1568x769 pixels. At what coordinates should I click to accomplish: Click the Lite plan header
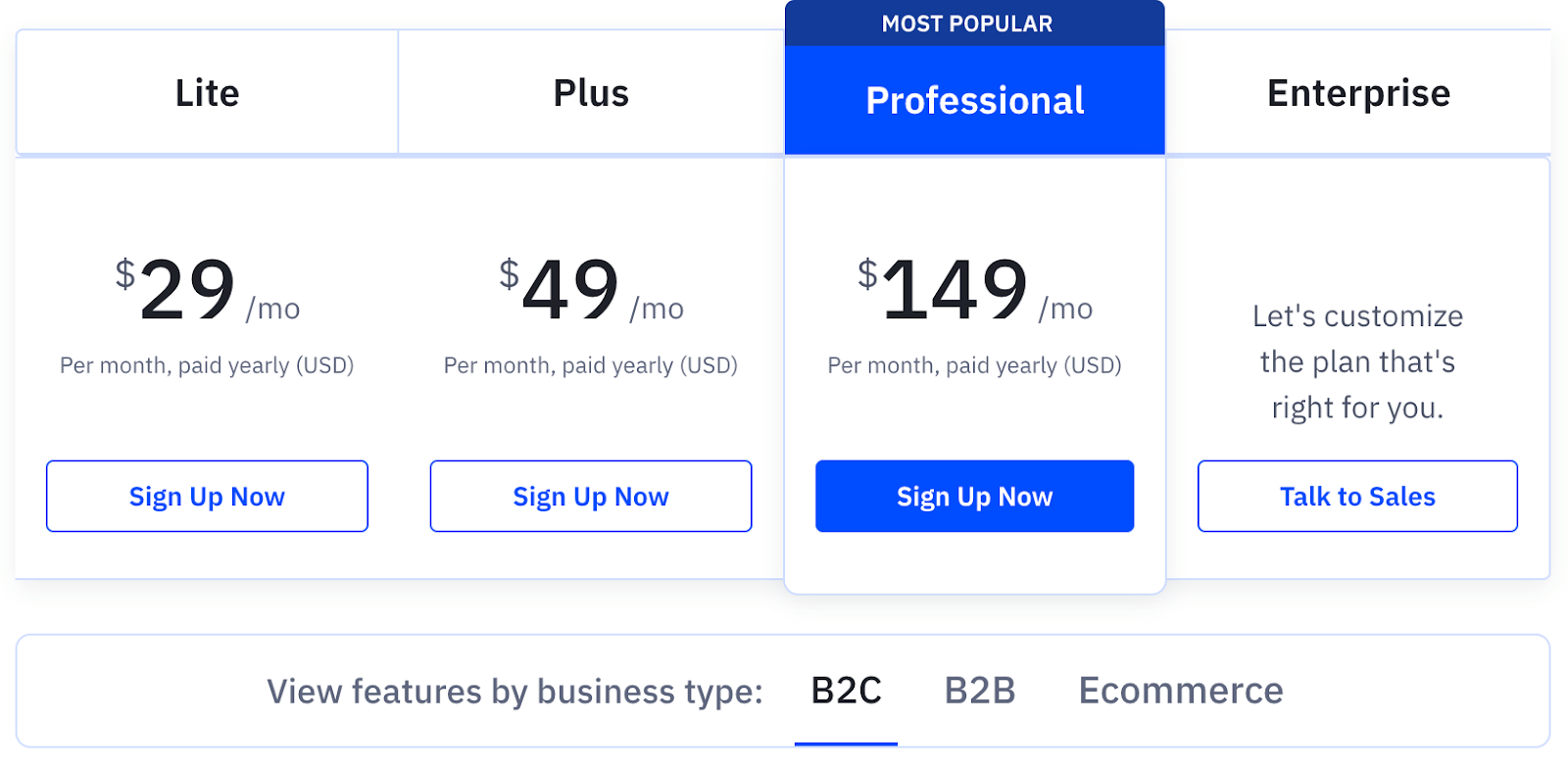click(x=206, y=92)
